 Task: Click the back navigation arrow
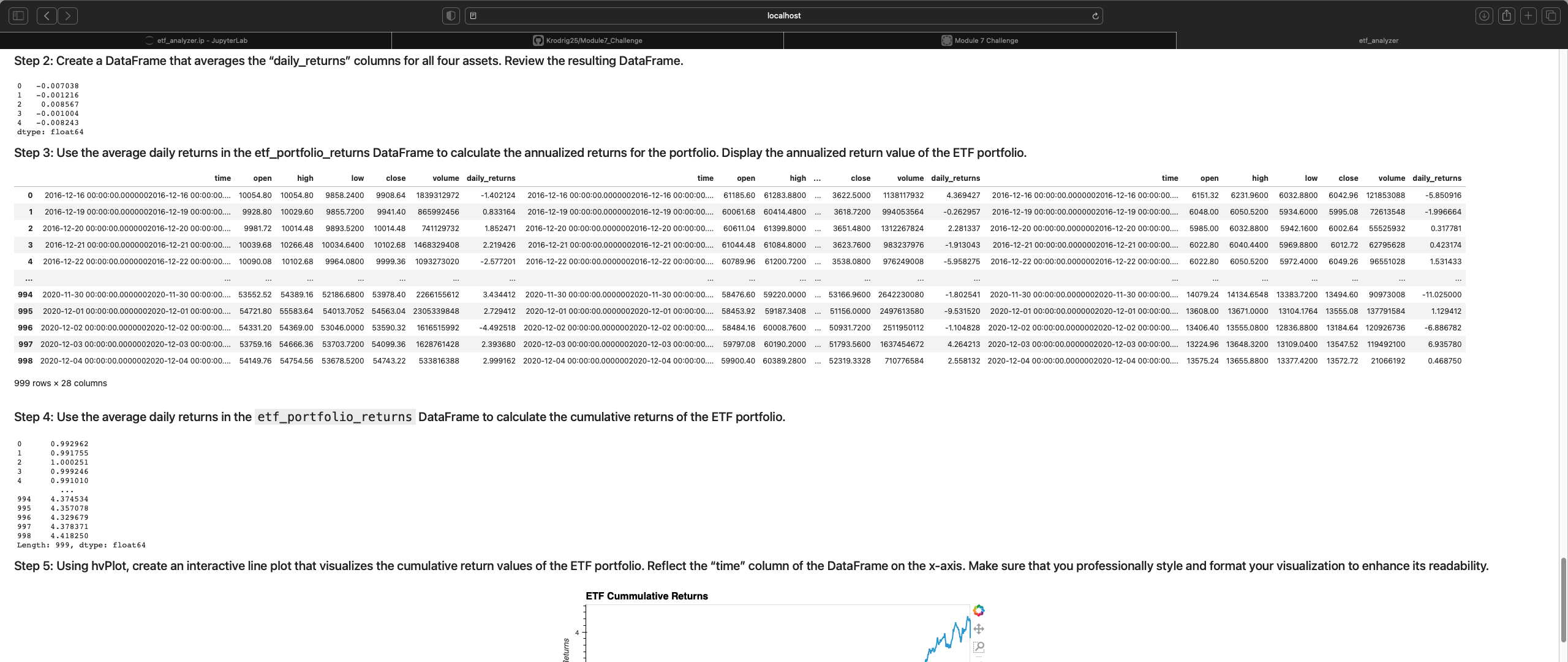click(47, 15)
